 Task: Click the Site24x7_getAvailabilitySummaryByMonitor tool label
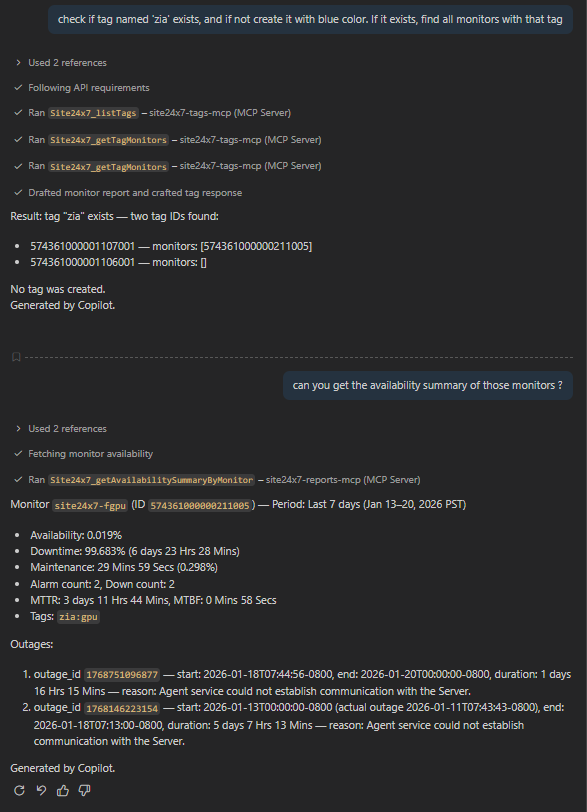[x=151, y=480]
